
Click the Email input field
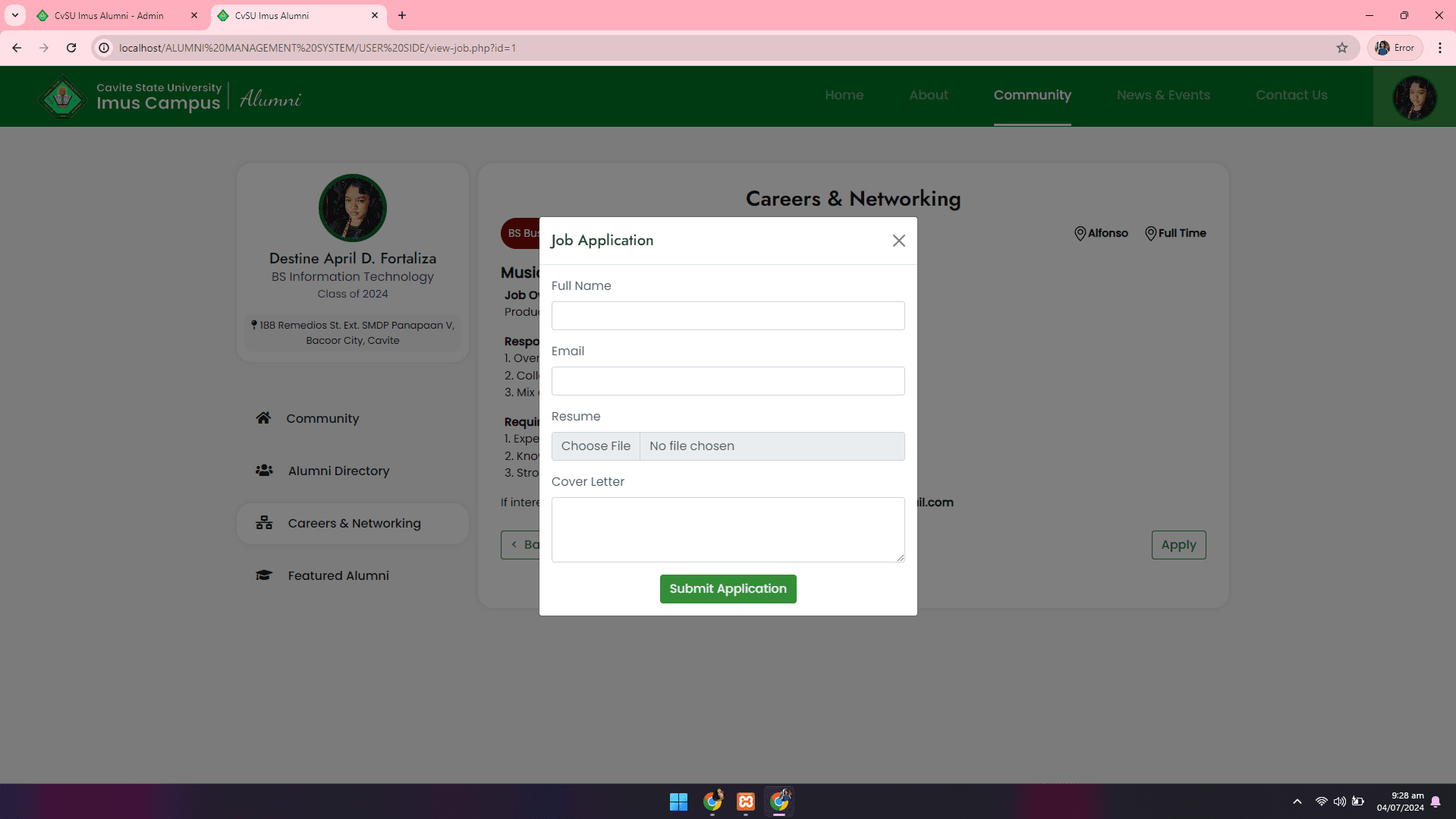tap(728, 381)
